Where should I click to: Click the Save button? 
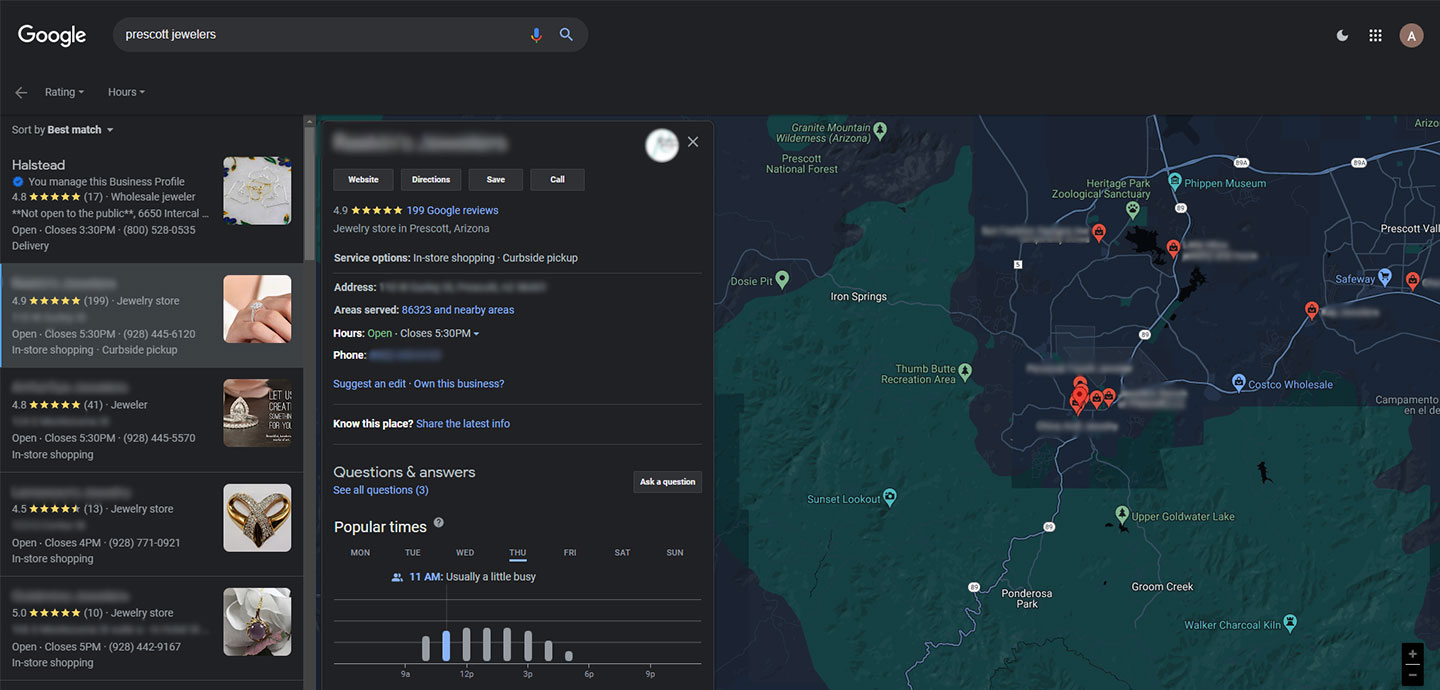click(496, 179)
